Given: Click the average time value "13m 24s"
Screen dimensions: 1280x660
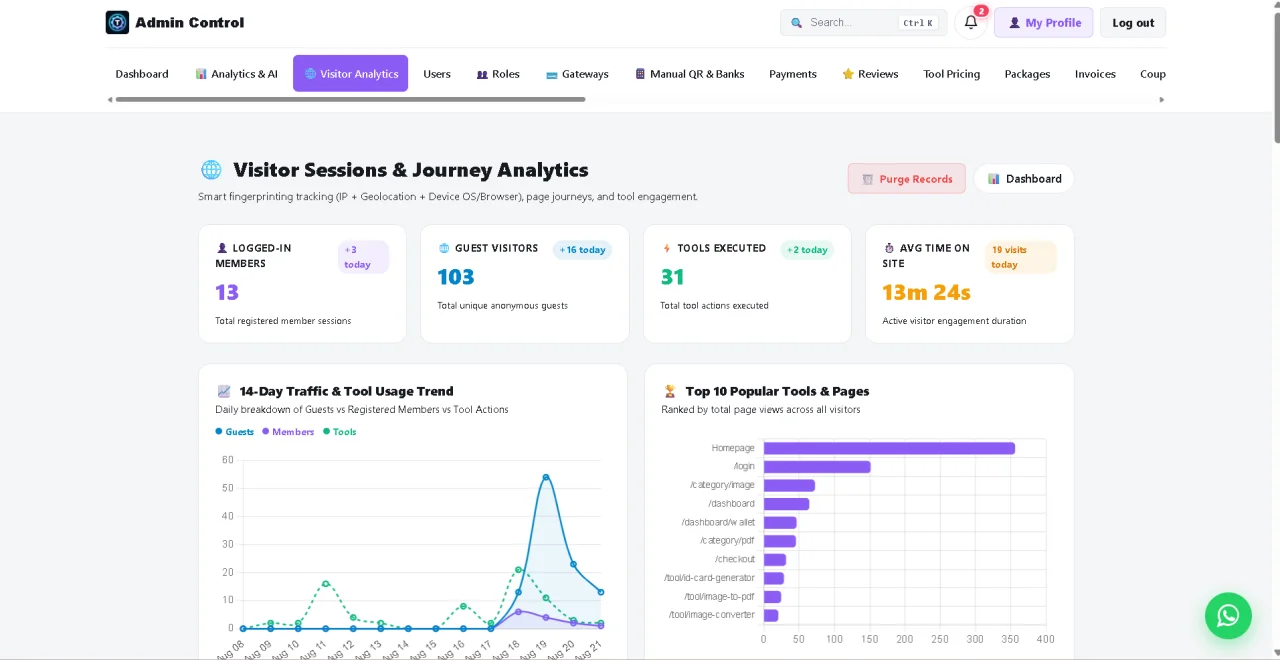Looking at the screenshot, I should (926, 293).
